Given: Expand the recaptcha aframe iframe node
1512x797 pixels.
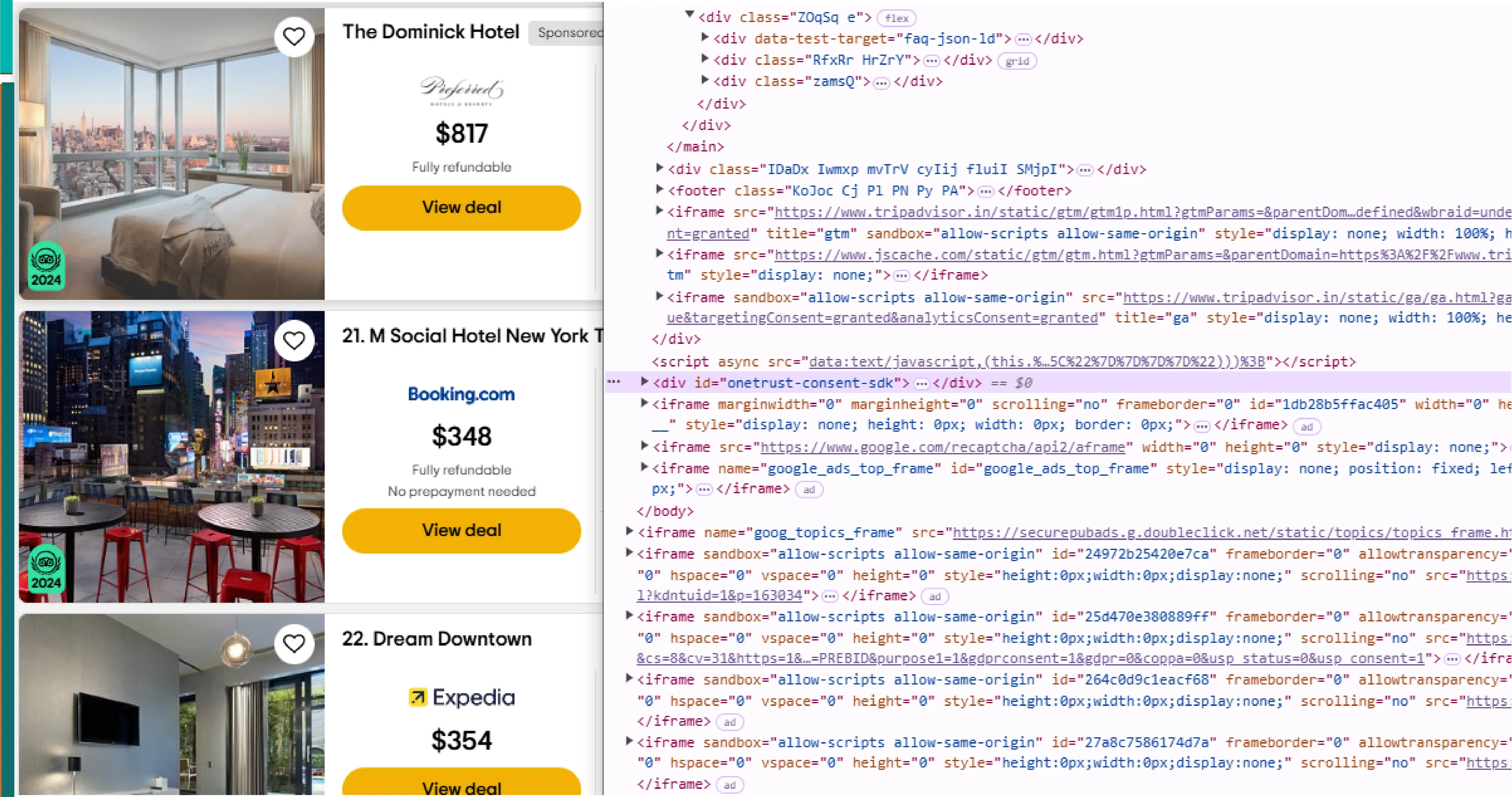Looking at the screenshot, I should [644, 446].
